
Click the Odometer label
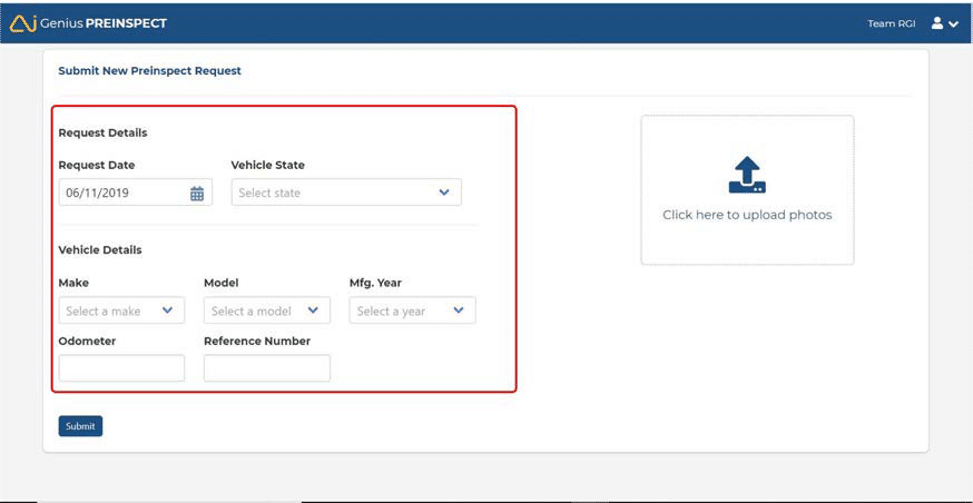click(x=87, y=341)
